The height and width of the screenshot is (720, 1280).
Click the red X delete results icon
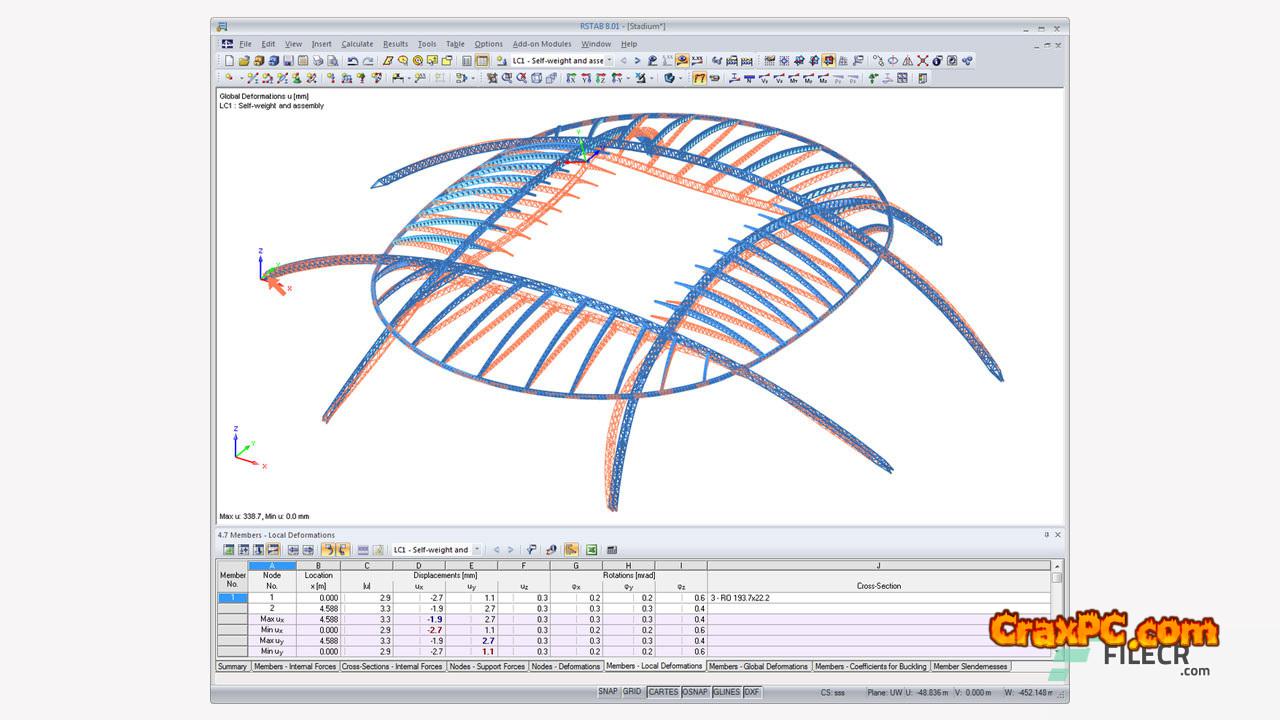(922, 61)
